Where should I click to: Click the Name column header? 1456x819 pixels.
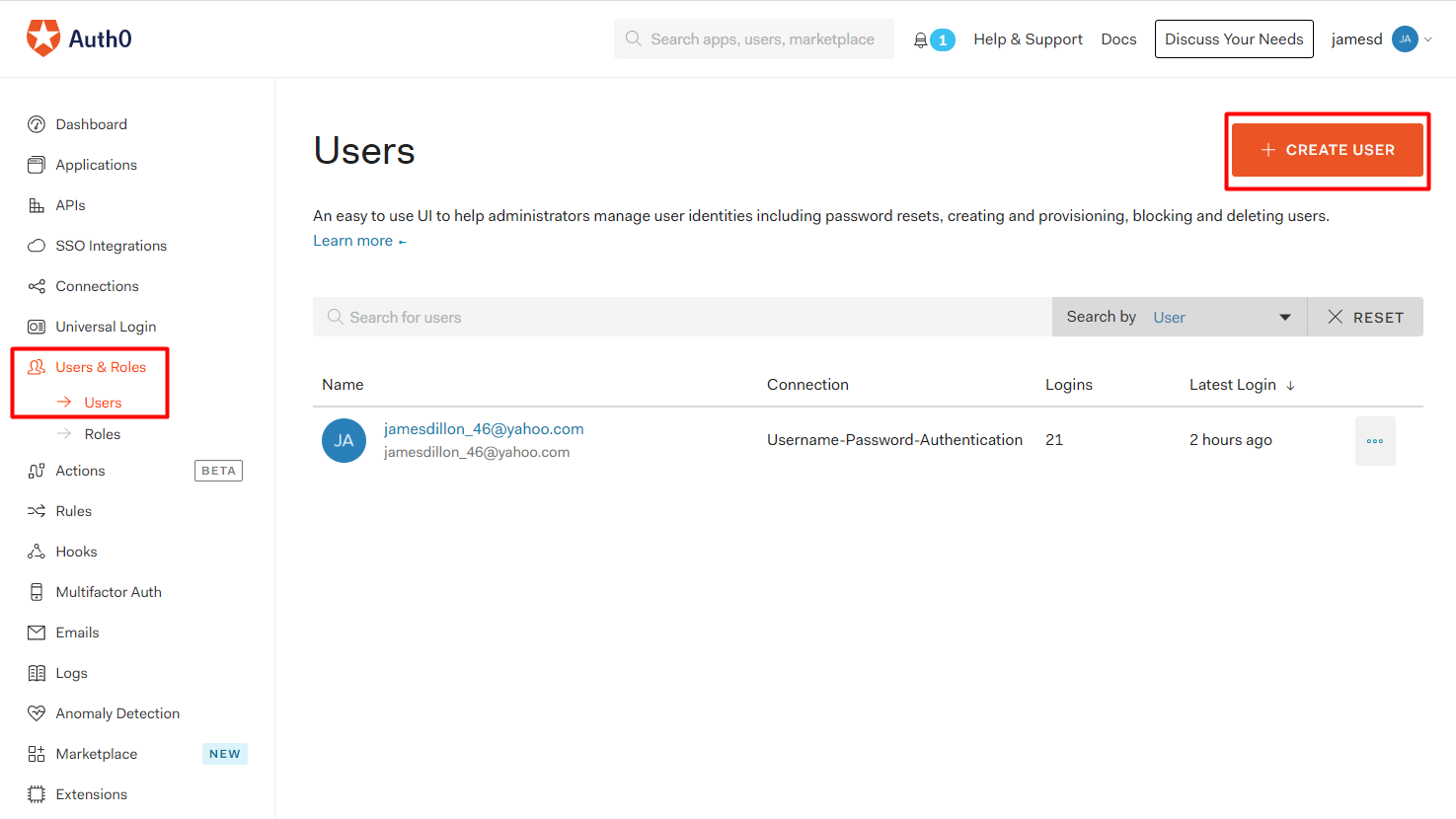343,385
